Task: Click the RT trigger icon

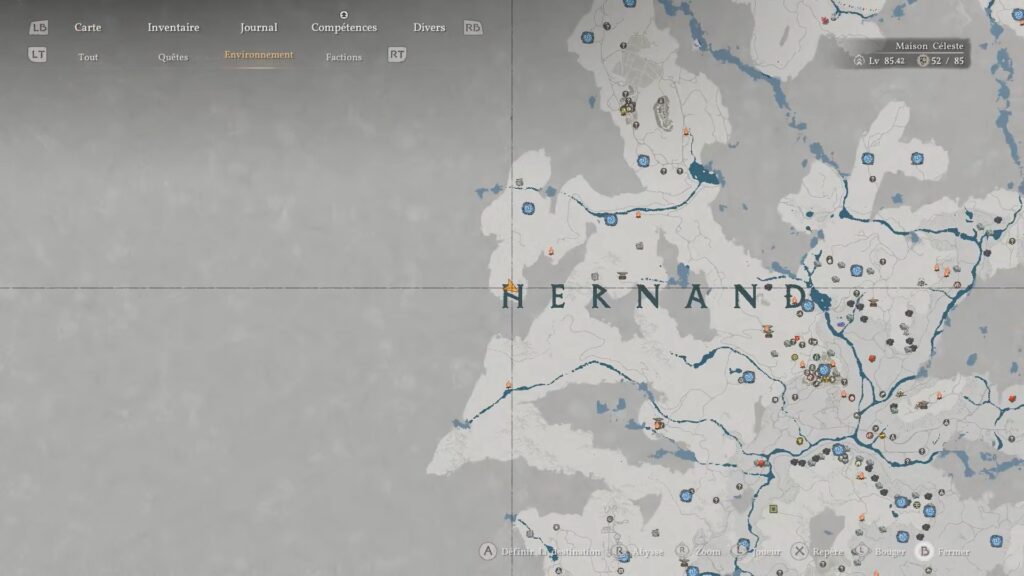Action: [x=396, y=55]
